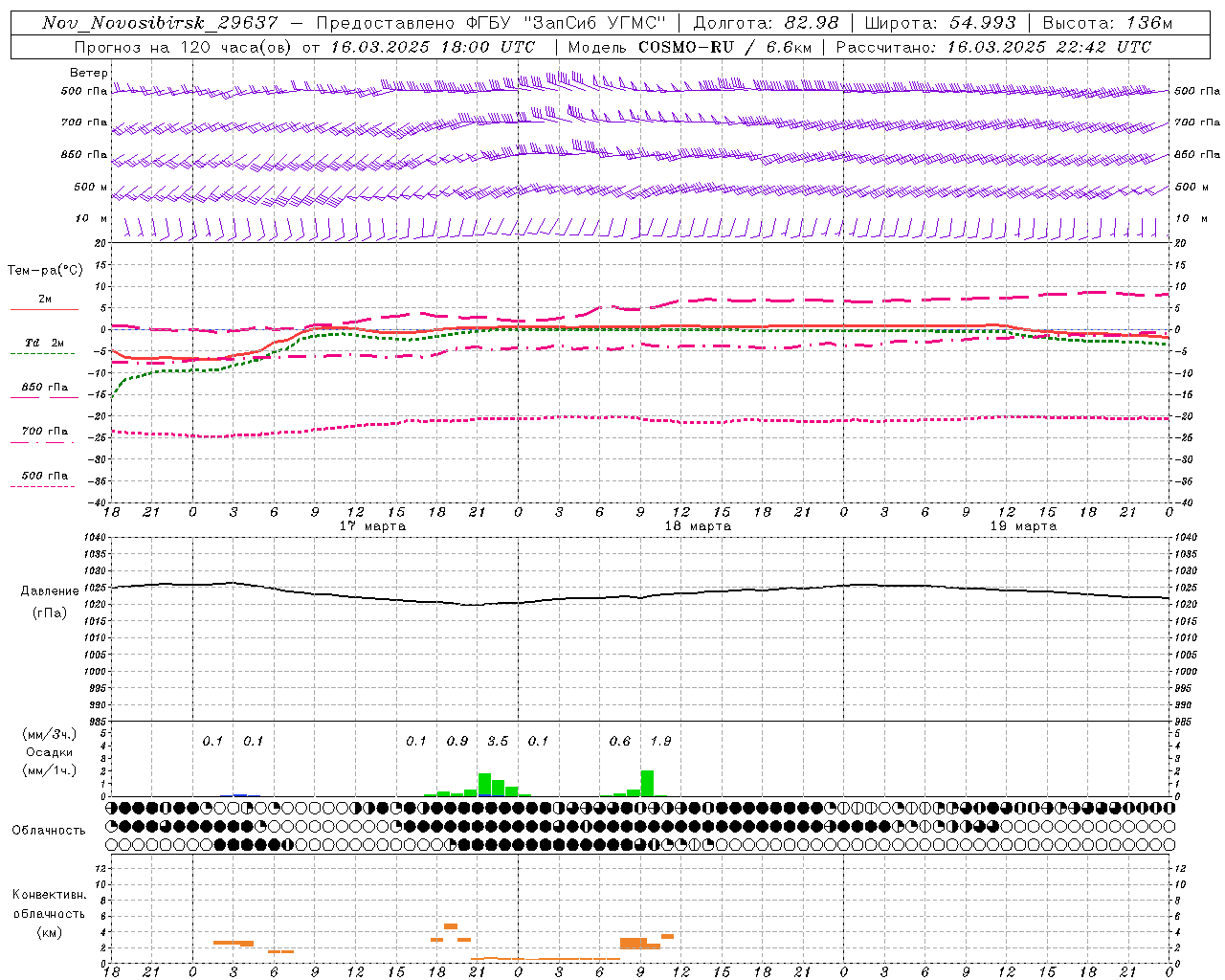Click the 18 марта date label
1225x980 pixels.
(x=699, y=526)
